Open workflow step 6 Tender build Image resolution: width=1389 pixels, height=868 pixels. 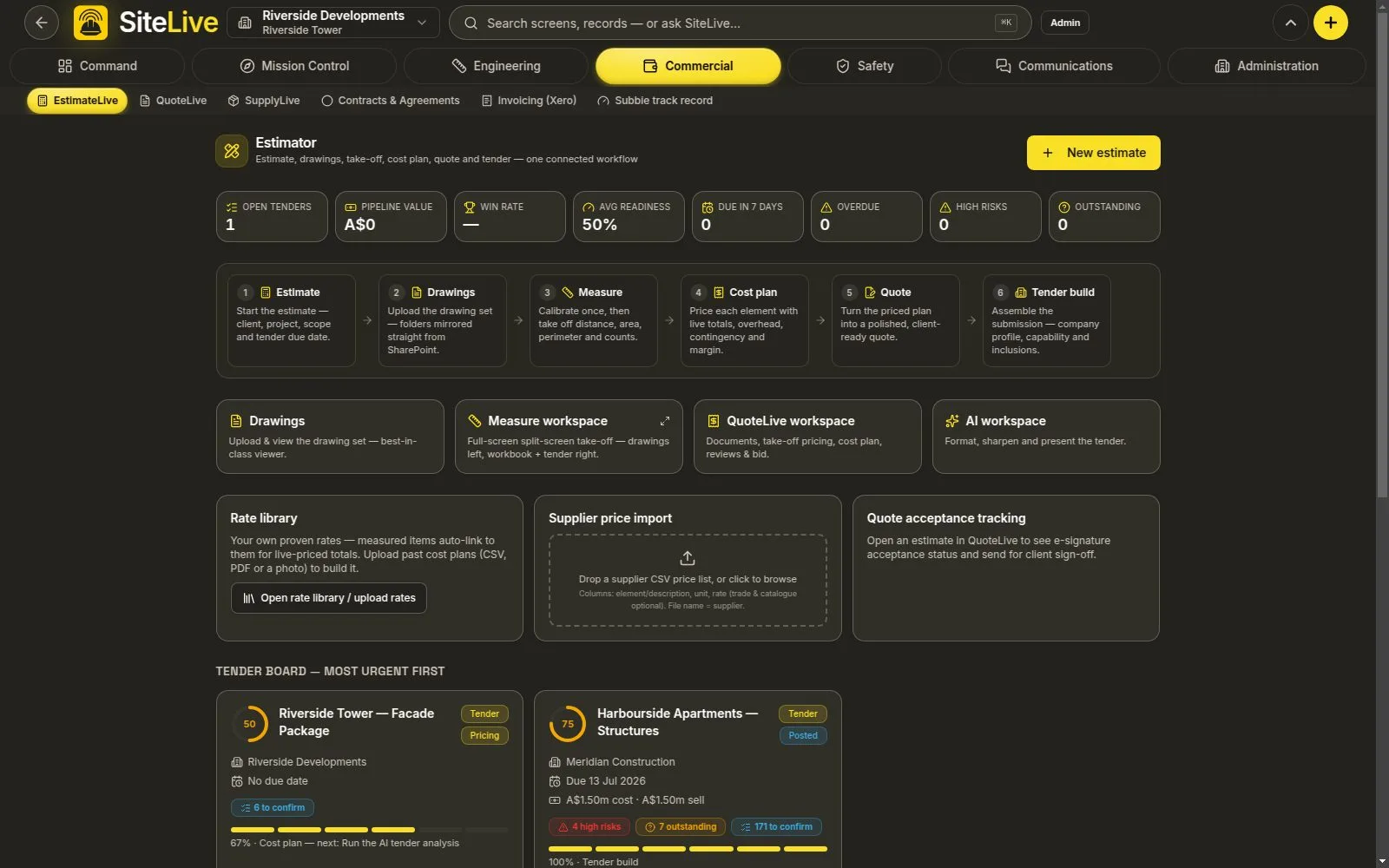(1046, 320)
